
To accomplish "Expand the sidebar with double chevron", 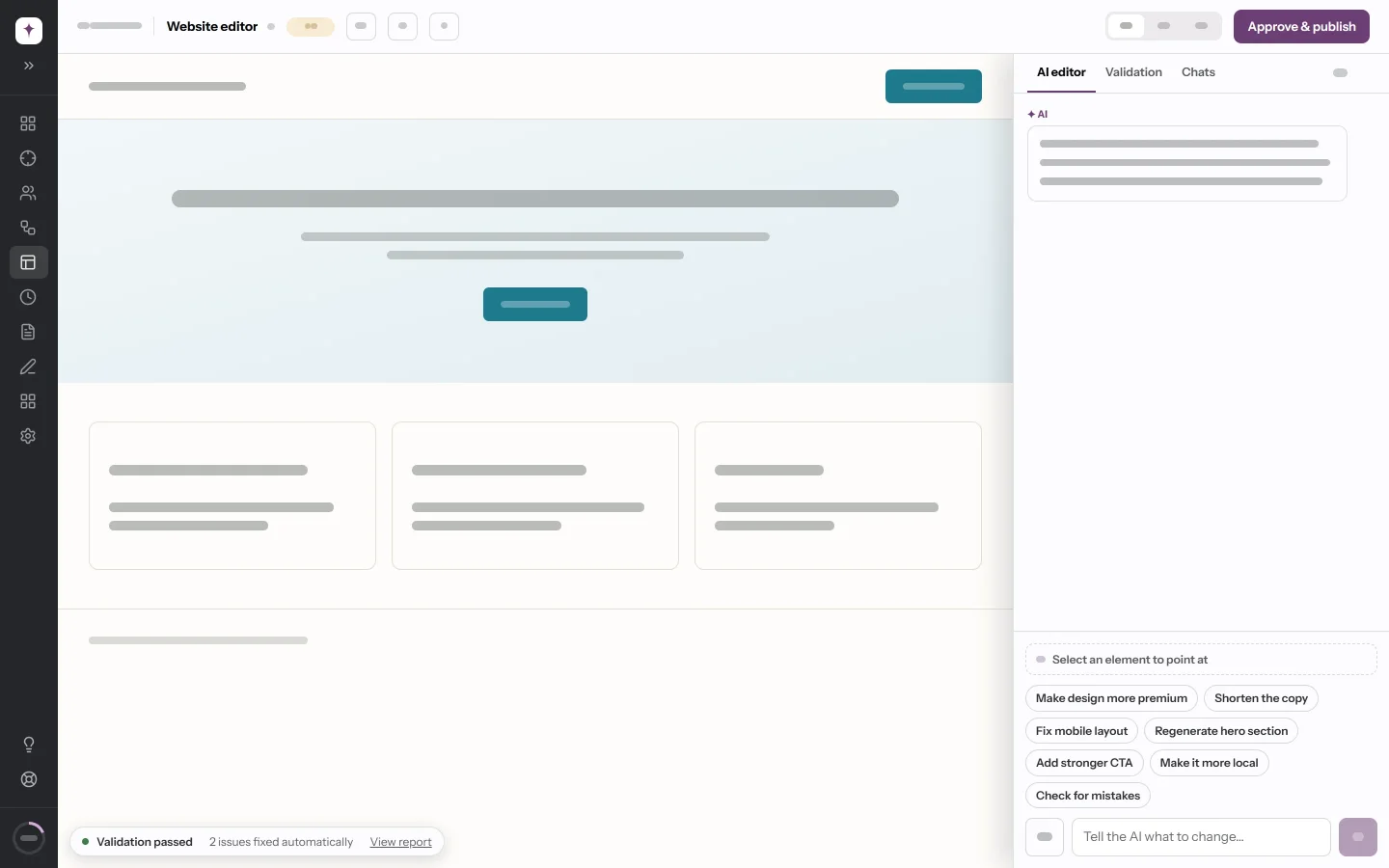I will (x=29, y=66).
